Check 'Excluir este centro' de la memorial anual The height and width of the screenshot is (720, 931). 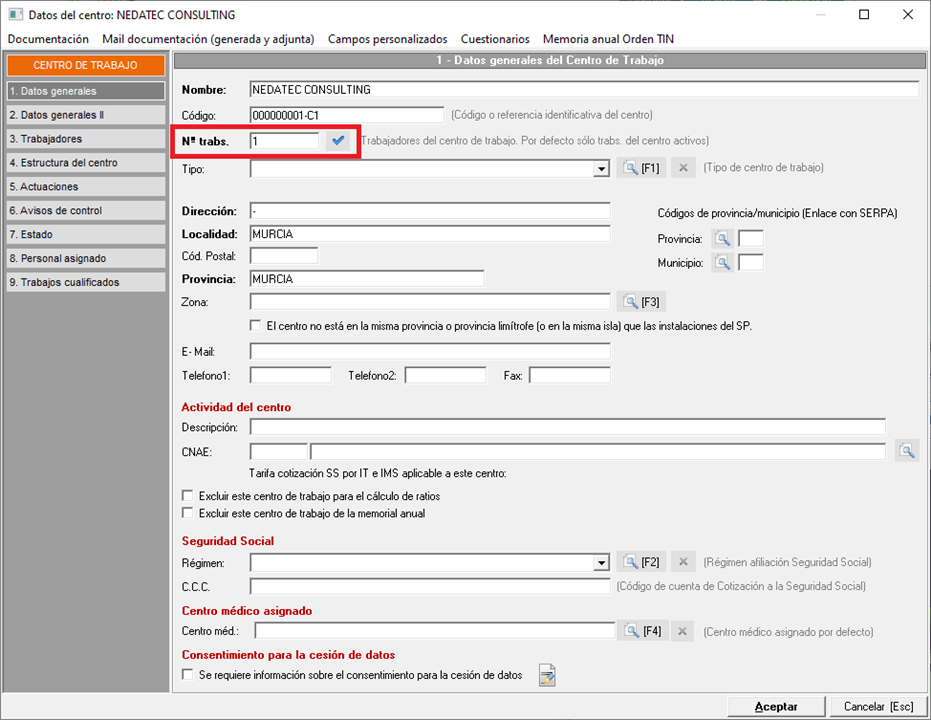coord(187,513)
